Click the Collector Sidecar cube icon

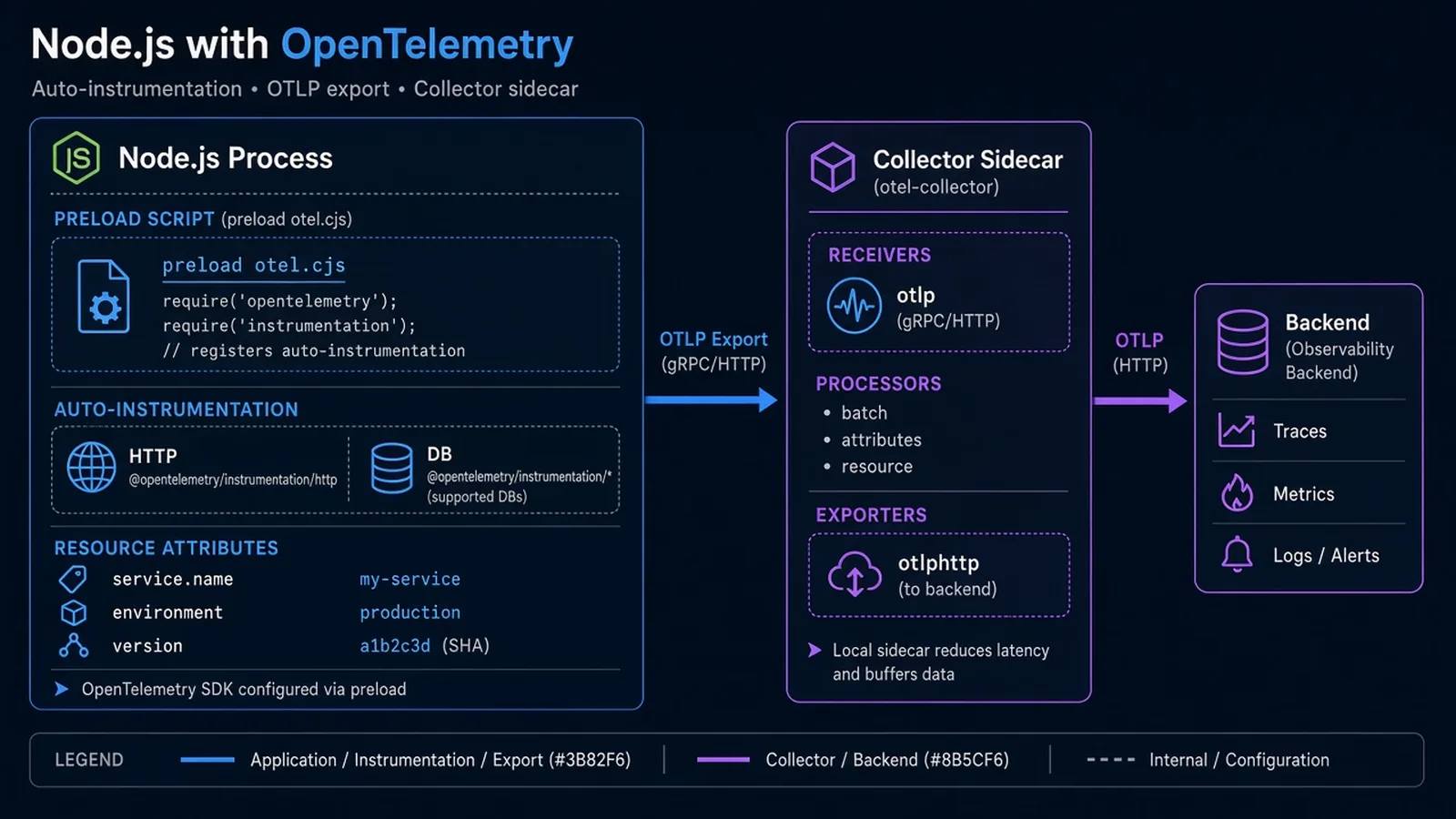pyautogui.click(x=833, y=167)
